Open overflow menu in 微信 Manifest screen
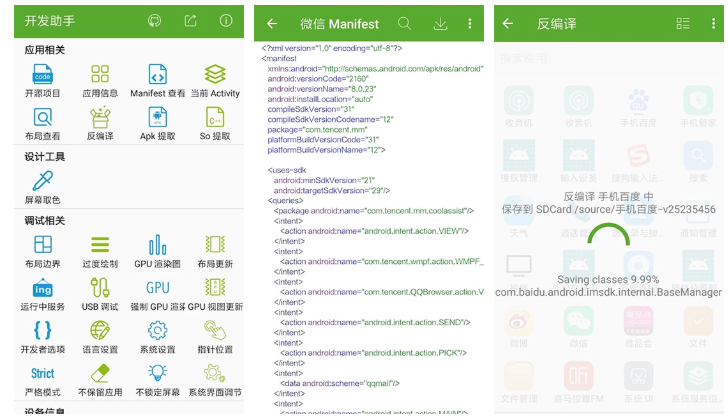 tap(470, 24)
